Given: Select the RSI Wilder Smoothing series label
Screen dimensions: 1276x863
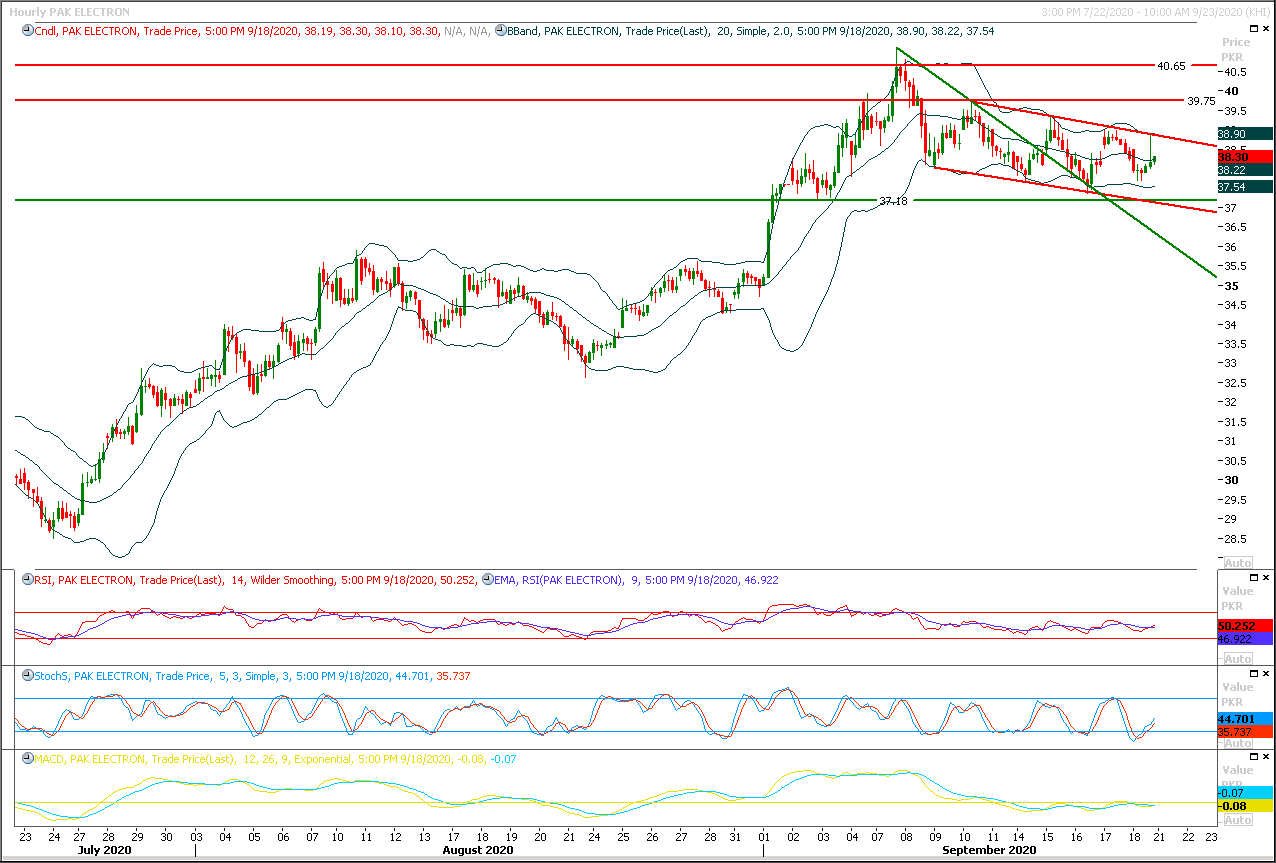Looking at the screenshot, I should (256, 579).
